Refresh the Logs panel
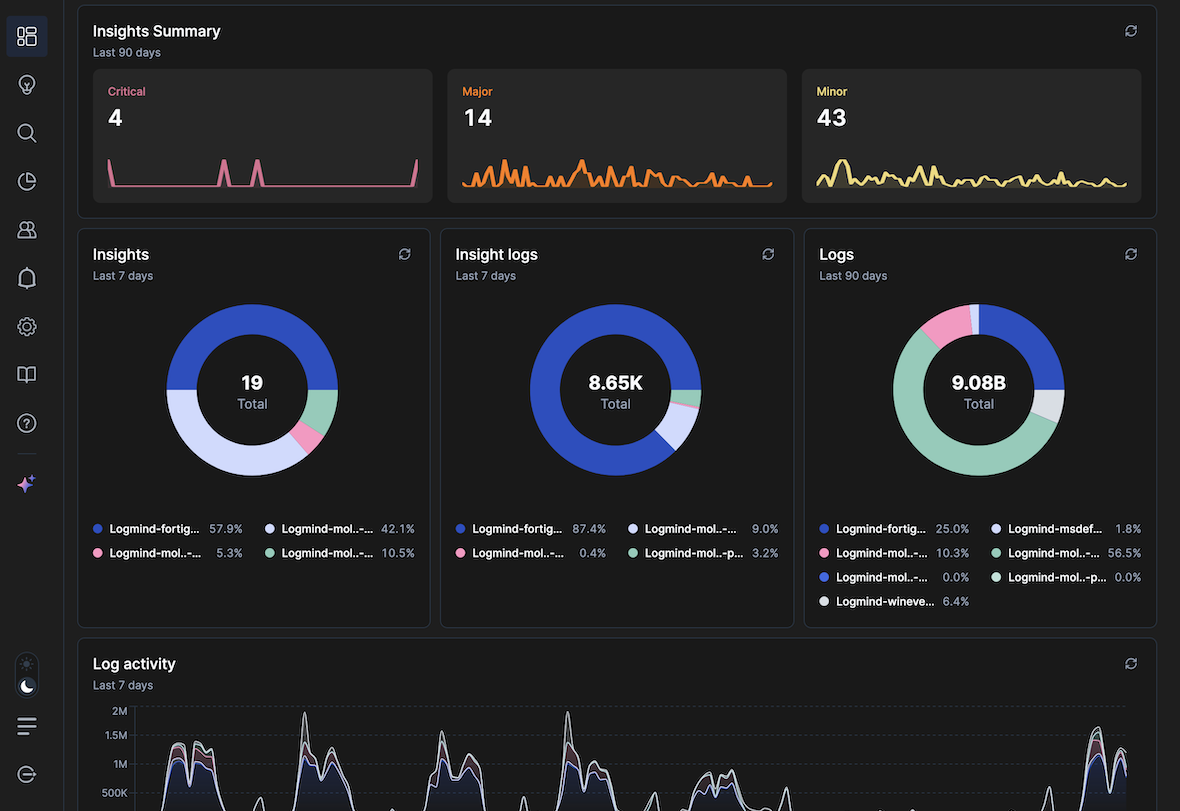The height and width of the screenshot is (811, 1180). 1131,254
